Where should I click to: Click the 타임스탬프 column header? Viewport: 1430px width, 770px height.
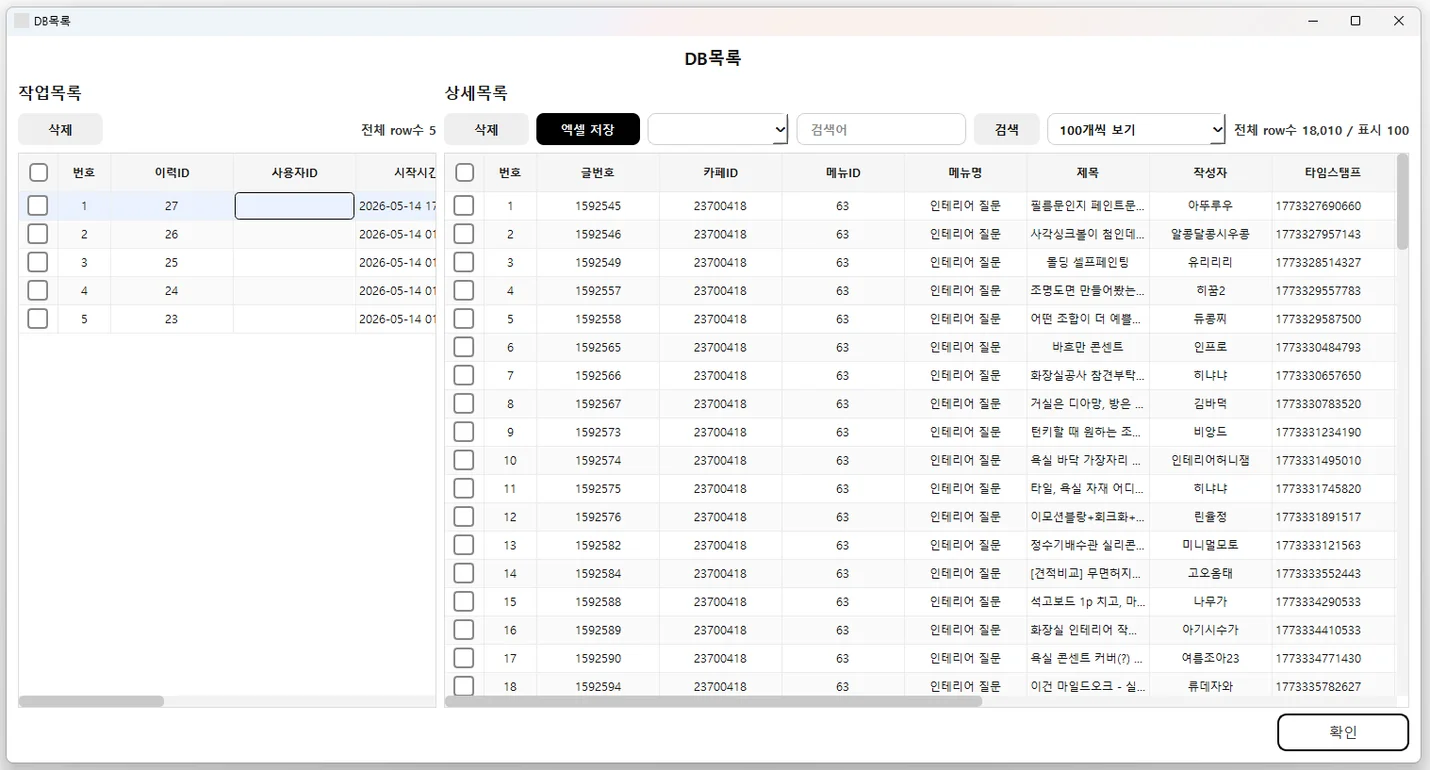tap(1333, 173)
